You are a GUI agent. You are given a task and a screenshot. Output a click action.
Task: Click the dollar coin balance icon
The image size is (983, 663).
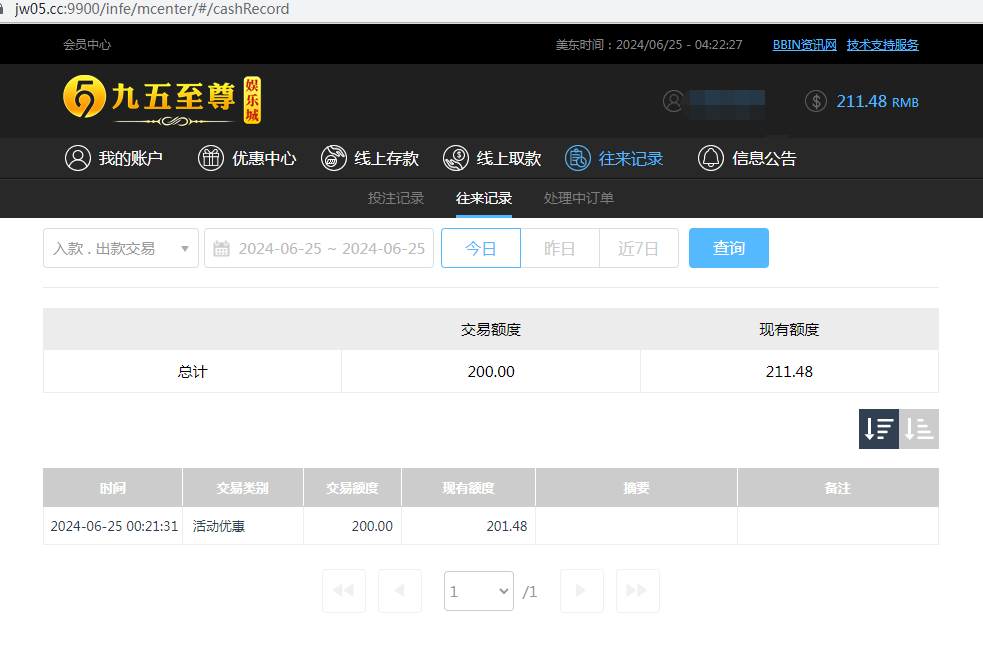click(x=816, y=101)
